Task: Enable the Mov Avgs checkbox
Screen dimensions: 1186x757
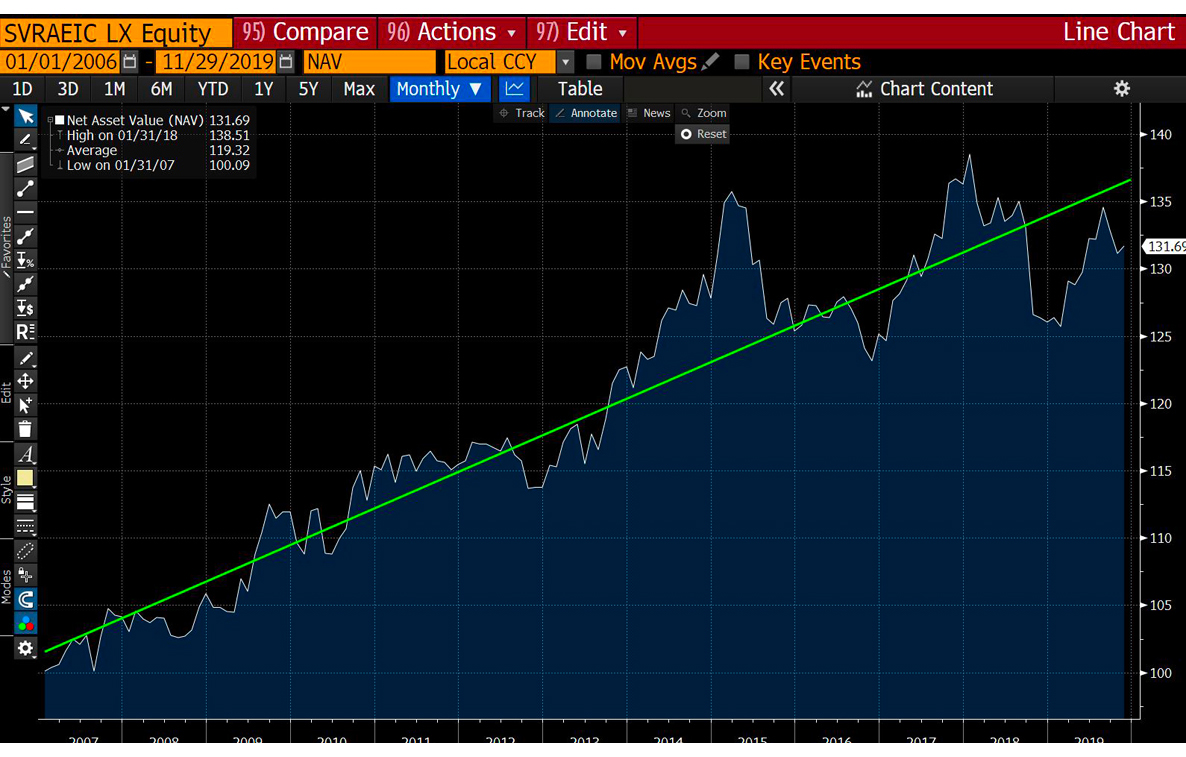Action: click(x=593, y=62)
